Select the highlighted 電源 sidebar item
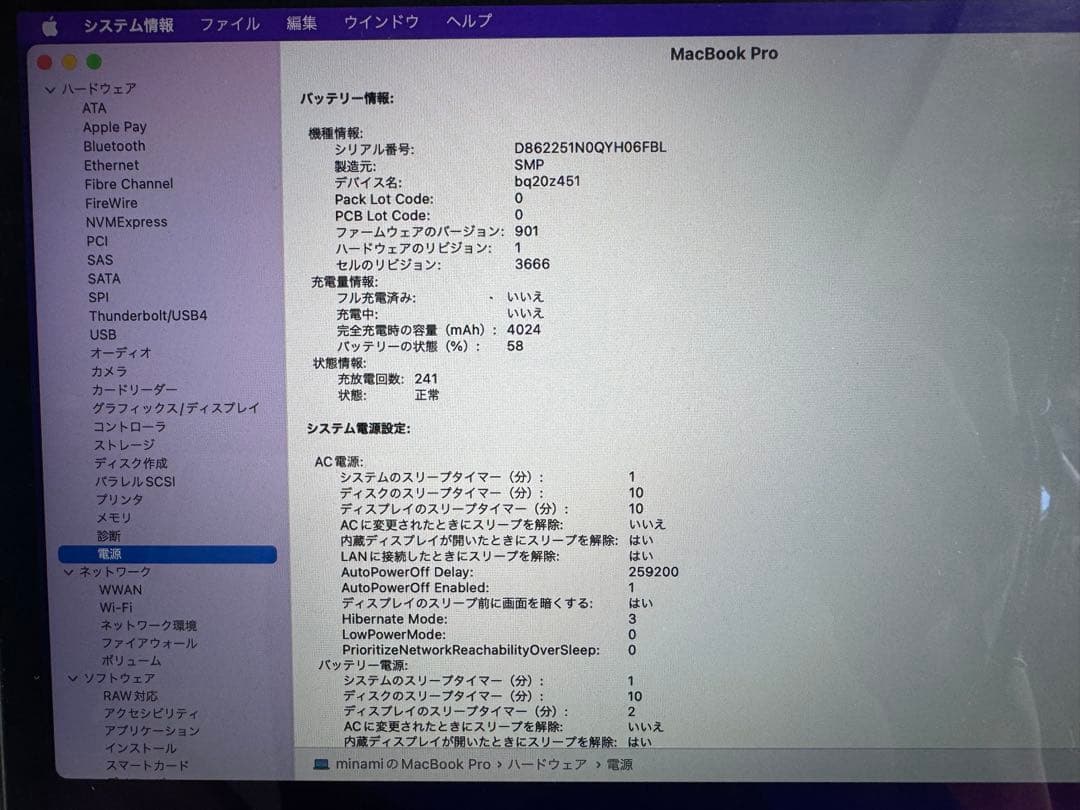This screenshot has height=810, width=1080. point(167,554)
